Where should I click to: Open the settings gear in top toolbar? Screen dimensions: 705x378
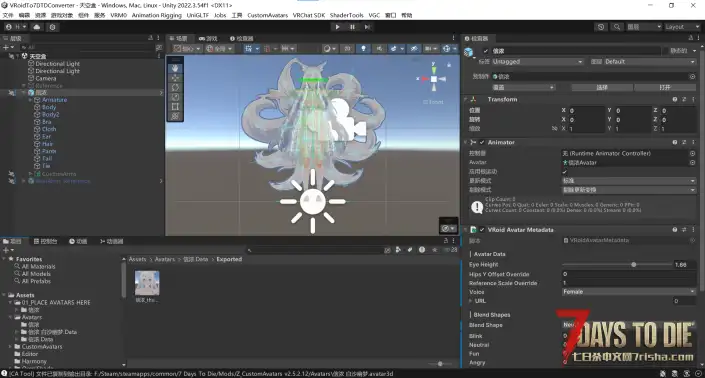point(53,27)
